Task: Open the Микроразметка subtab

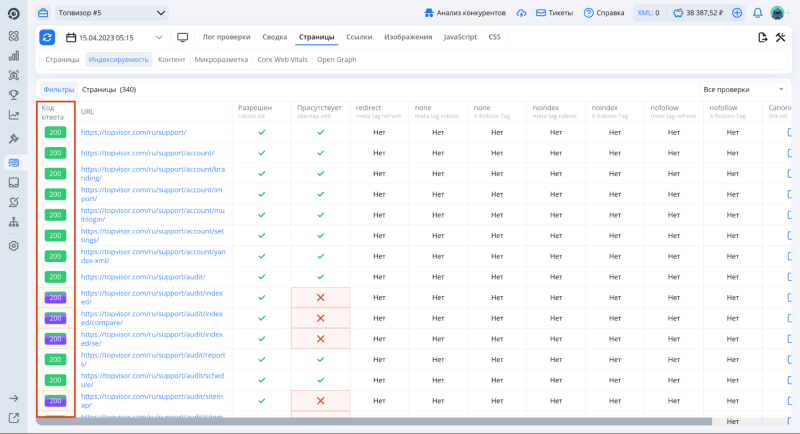Action: coord(221,59)
